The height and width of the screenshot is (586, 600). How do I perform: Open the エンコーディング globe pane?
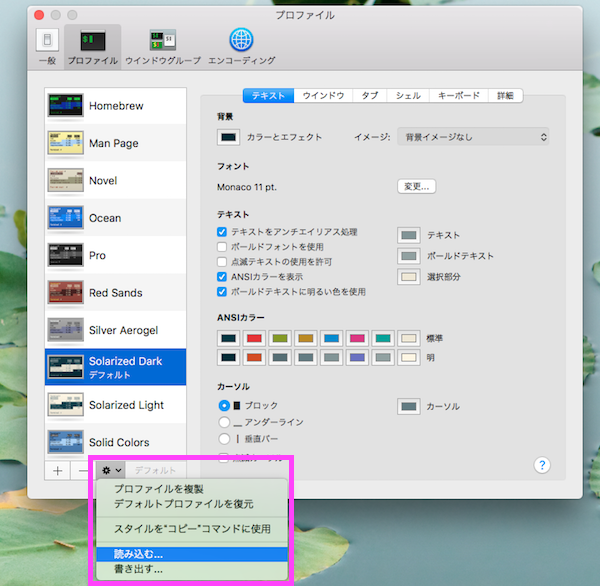click(241, 47)
